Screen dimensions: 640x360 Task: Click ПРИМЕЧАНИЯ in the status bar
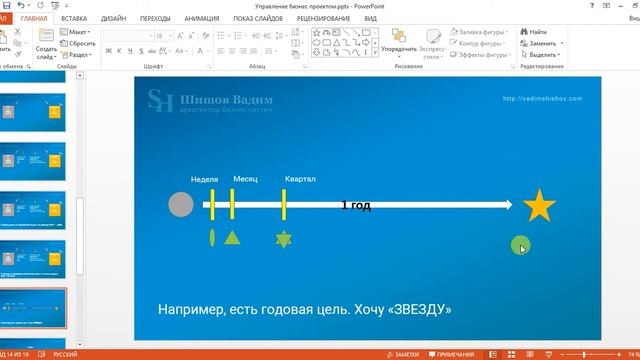point(451,354)
